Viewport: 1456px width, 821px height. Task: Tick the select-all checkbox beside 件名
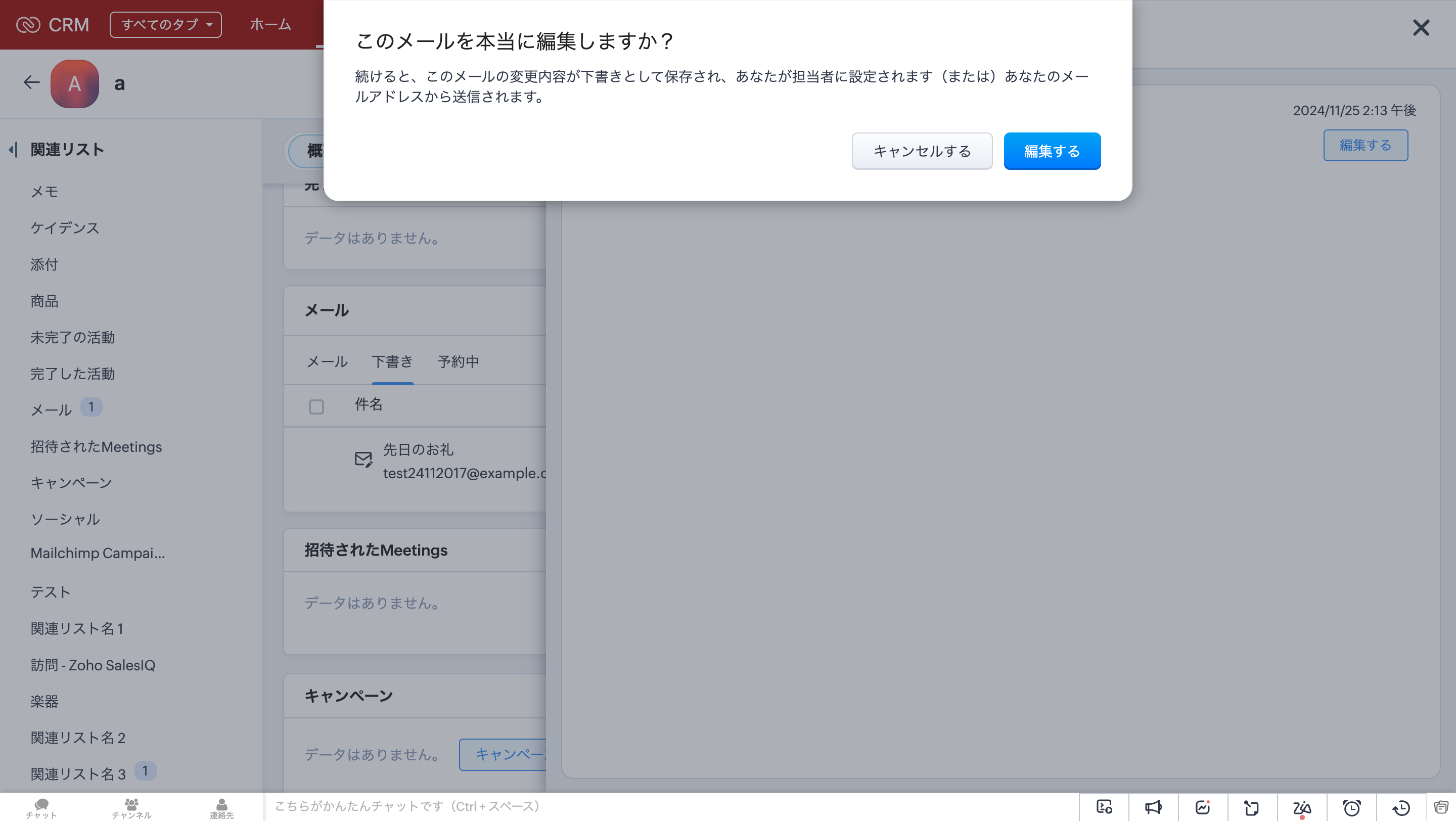point(316,406)
